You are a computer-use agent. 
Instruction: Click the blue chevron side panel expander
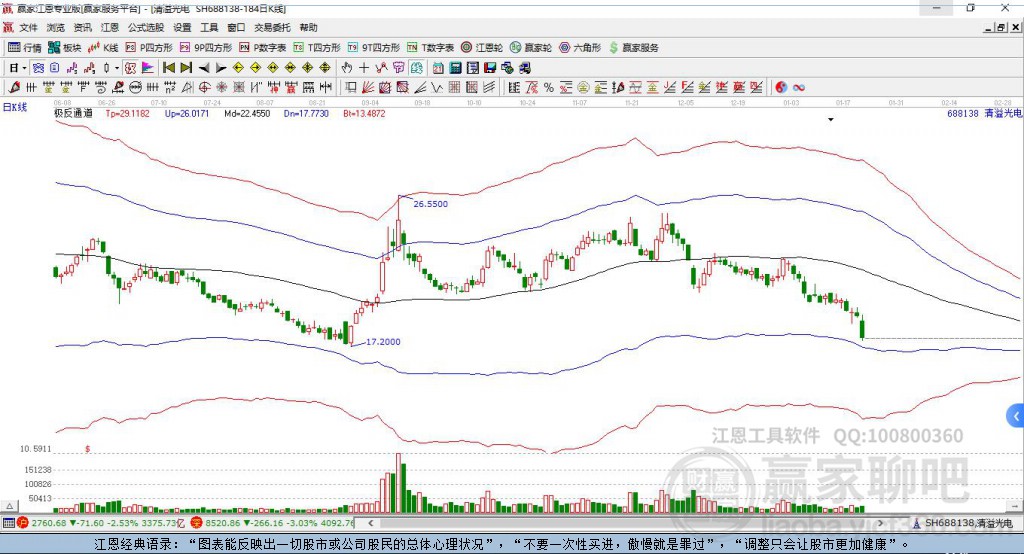(x=1016, y=416)
